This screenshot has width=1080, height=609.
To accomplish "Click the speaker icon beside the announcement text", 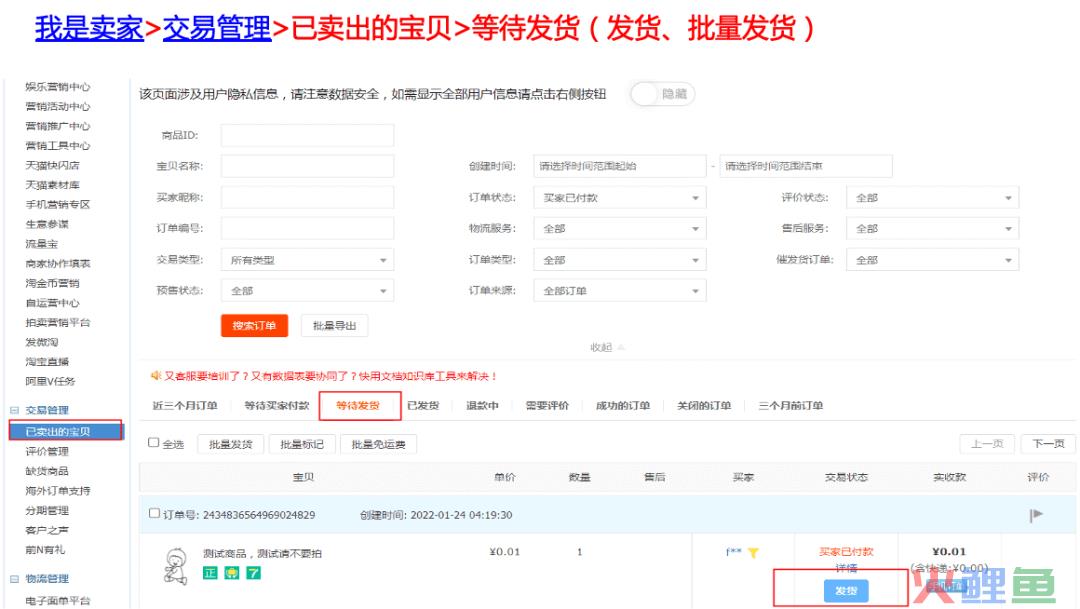I will click(155, 376).
